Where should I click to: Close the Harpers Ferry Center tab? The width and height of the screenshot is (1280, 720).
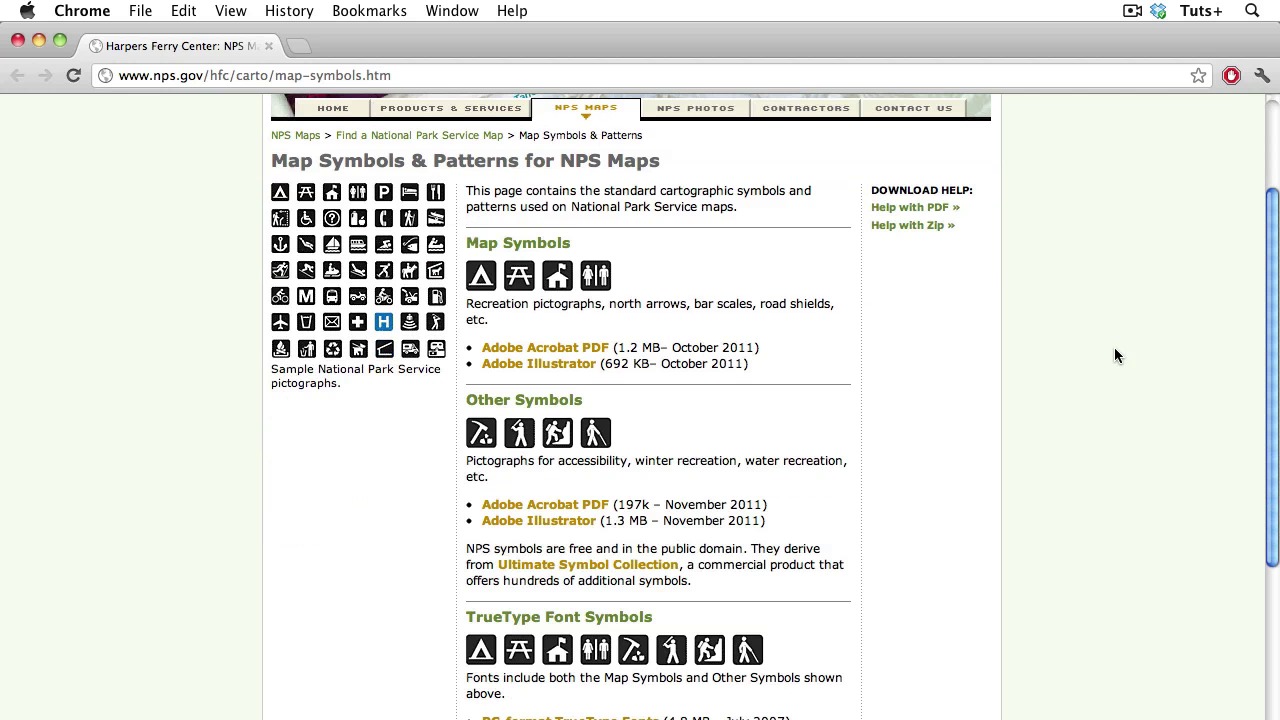point(268,46)
